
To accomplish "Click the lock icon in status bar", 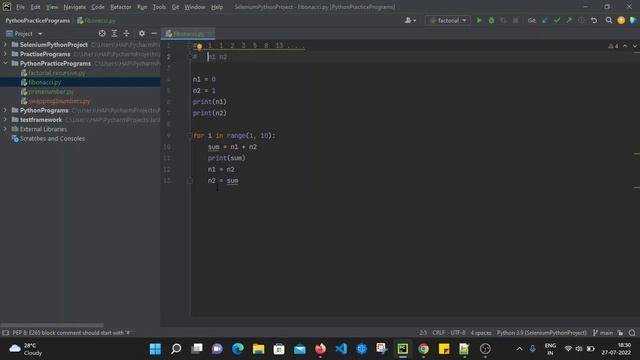I will pyautogui.click(x=620, y=333).
